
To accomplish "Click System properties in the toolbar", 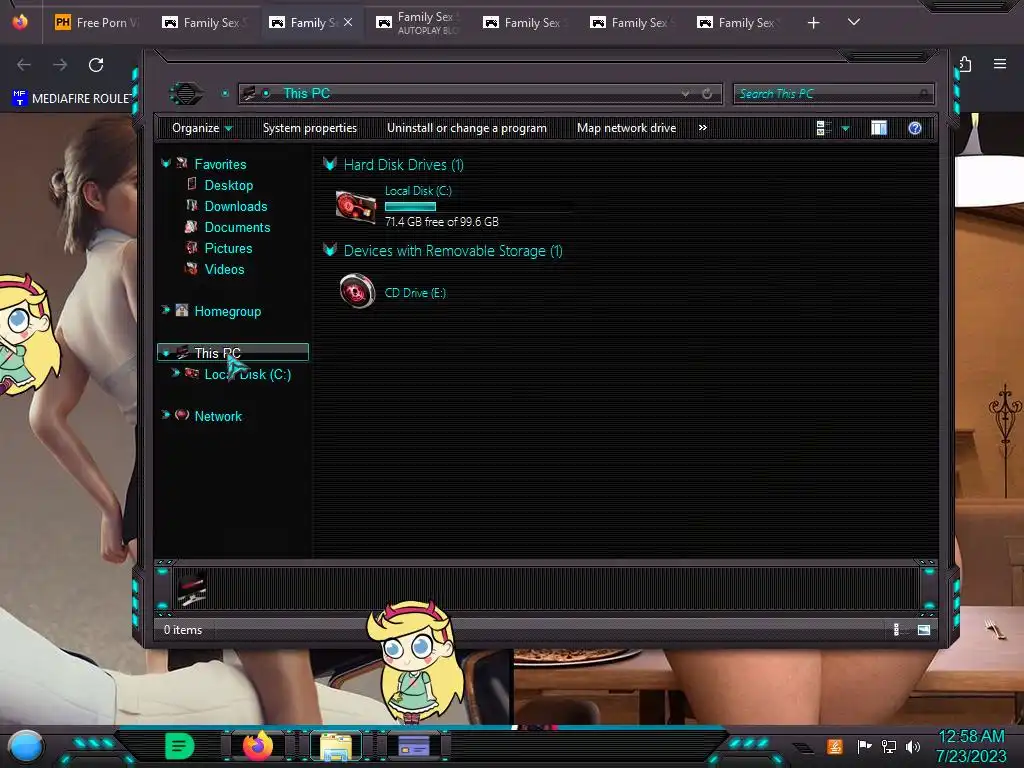I will [310, 128].
